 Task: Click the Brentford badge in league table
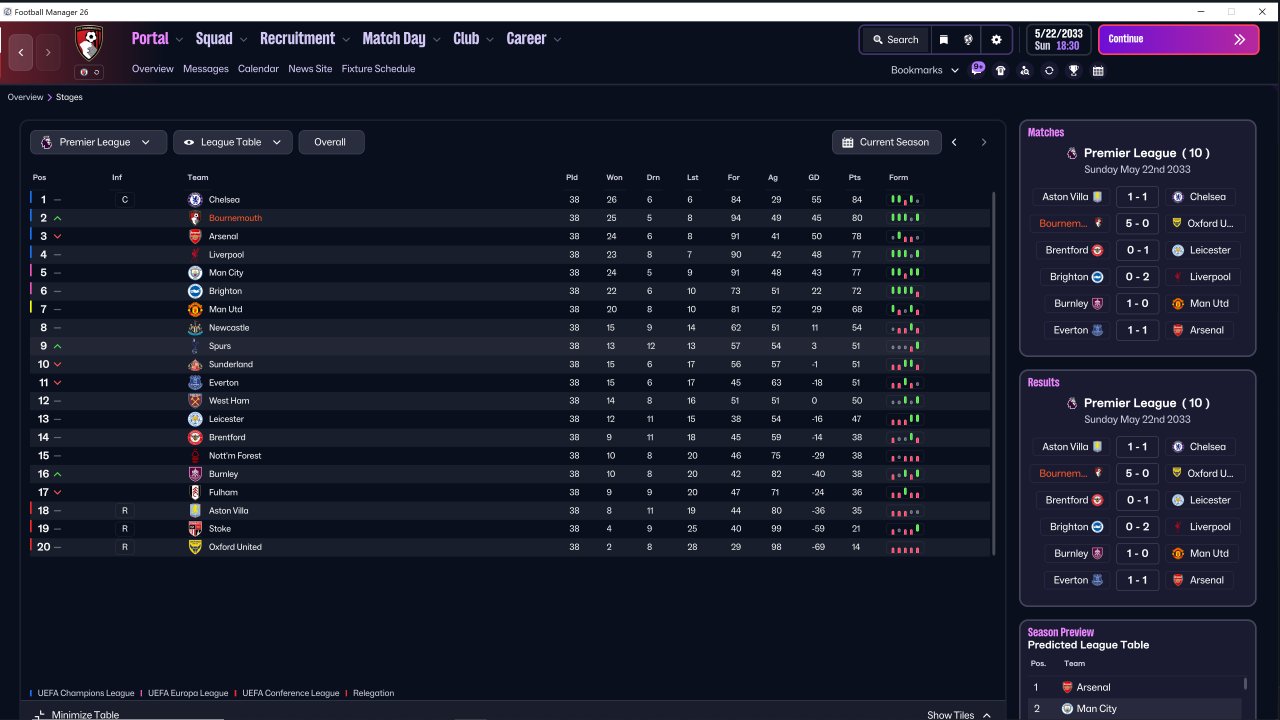click(195, 438)
